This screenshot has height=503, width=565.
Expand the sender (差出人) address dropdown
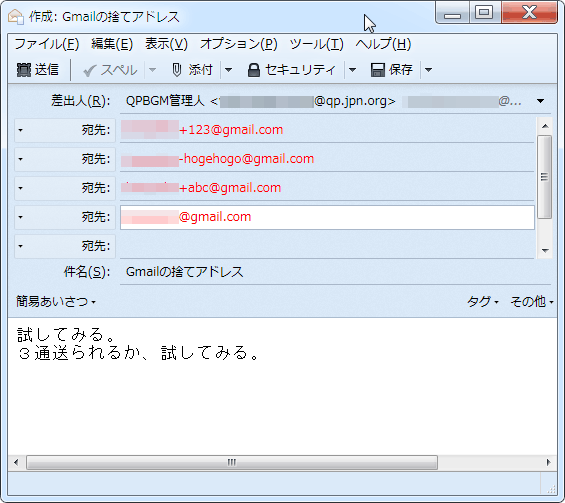(540, 101)
